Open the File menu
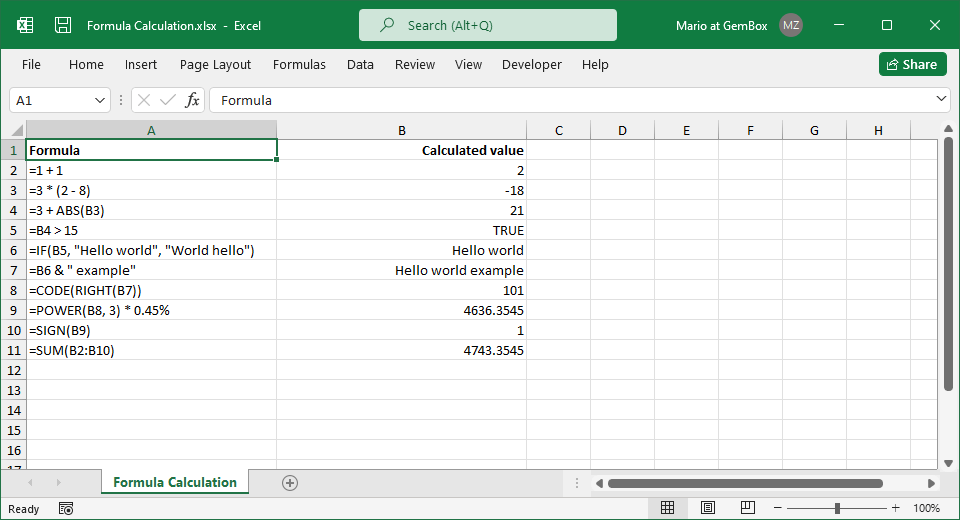Image resolution: width=960 pixels, height=520 pixels. 31,64
